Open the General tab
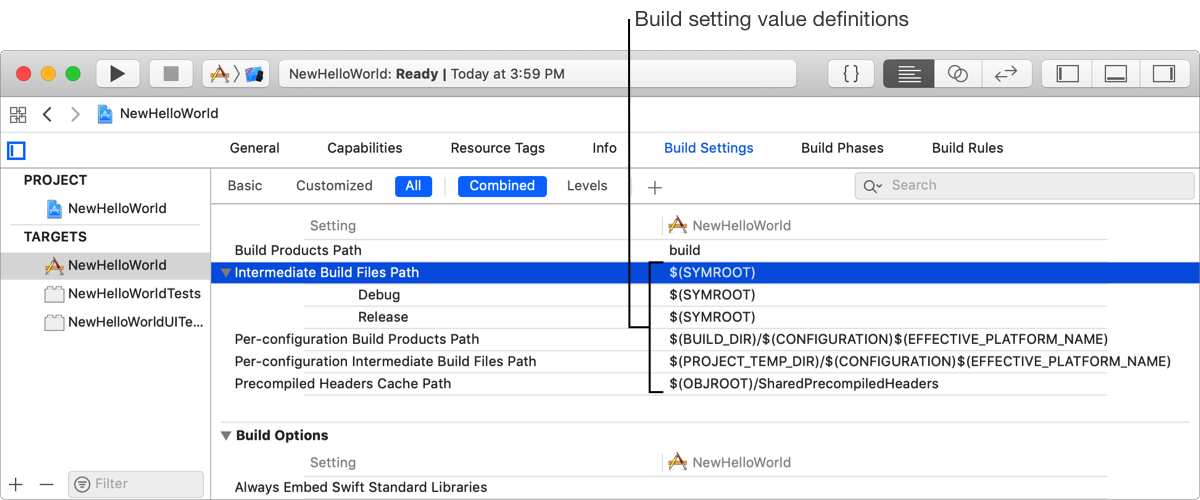This screenshot has height=500, width=1200. (x=255, y=148)
